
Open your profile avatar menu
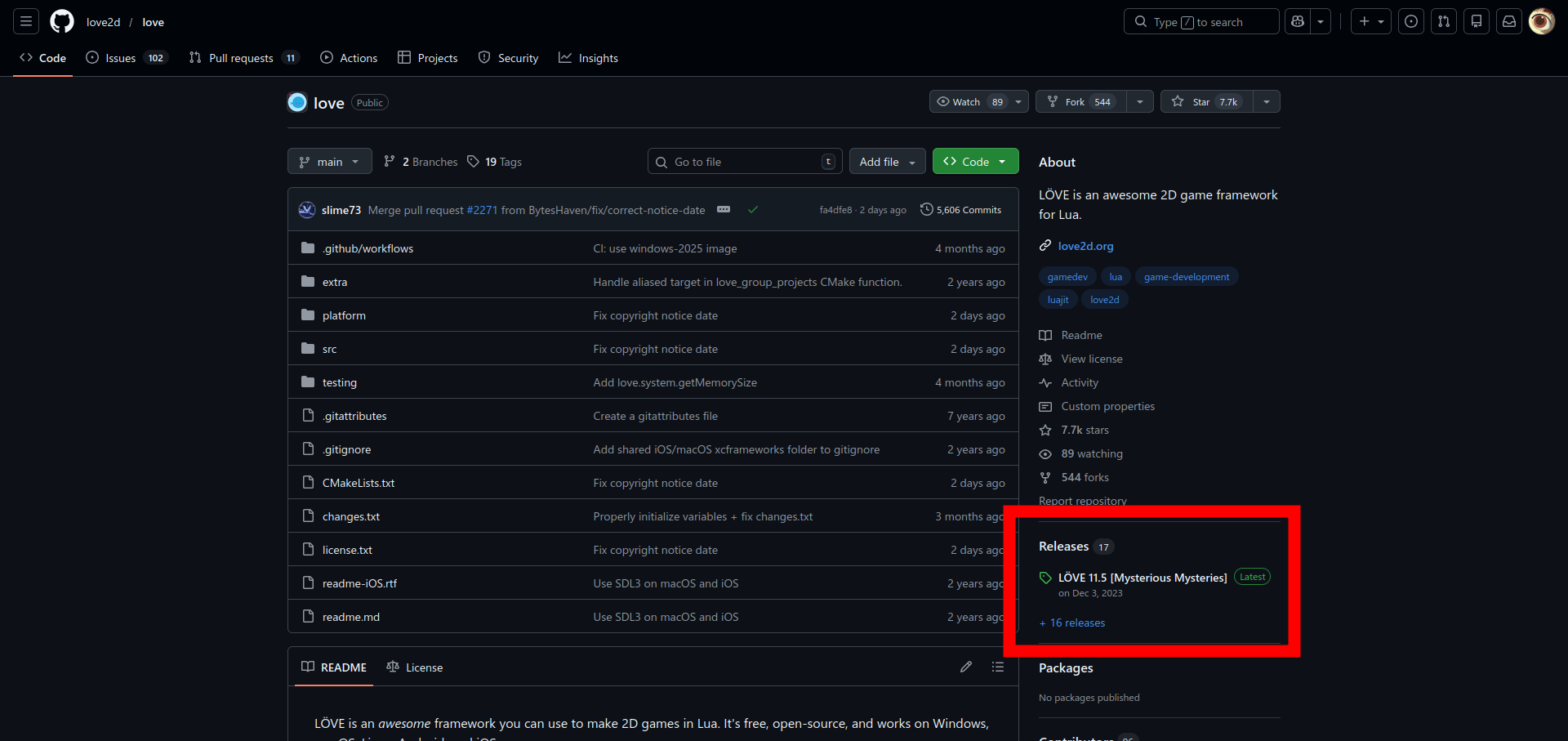[1541, 22]
